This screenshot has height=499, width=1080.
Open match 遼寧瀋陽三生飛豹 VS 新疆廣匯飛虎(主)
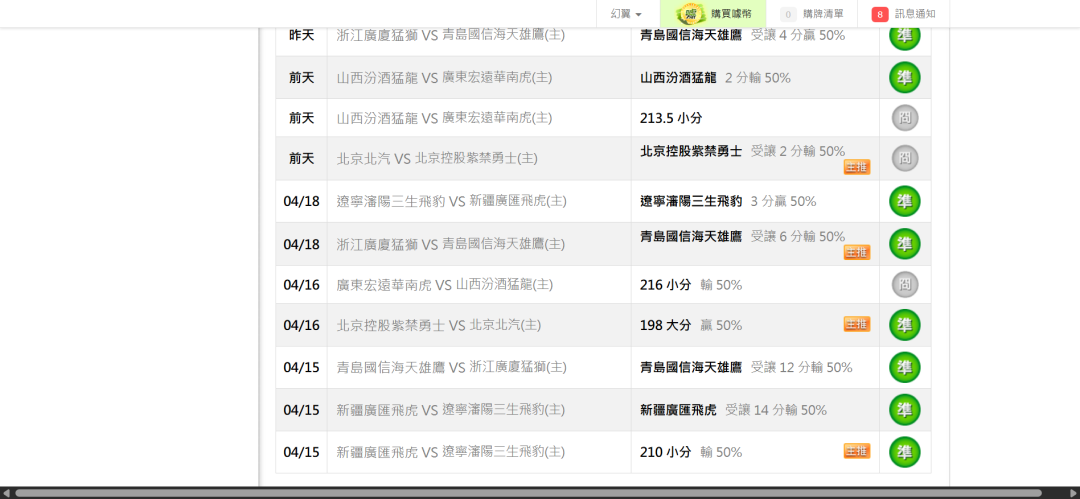452,201
